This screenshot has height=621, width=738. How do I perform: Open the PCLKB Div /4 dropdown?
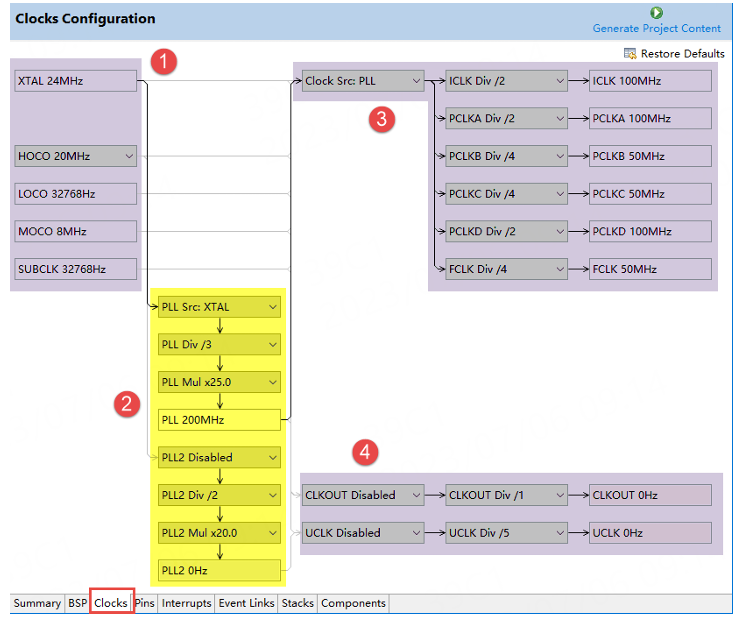(x=506, y=156)
